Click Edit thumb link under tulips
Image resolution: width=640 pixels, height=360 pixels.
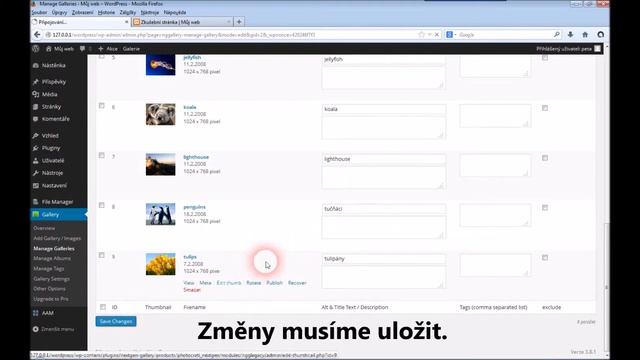click(x=229, y=282)
